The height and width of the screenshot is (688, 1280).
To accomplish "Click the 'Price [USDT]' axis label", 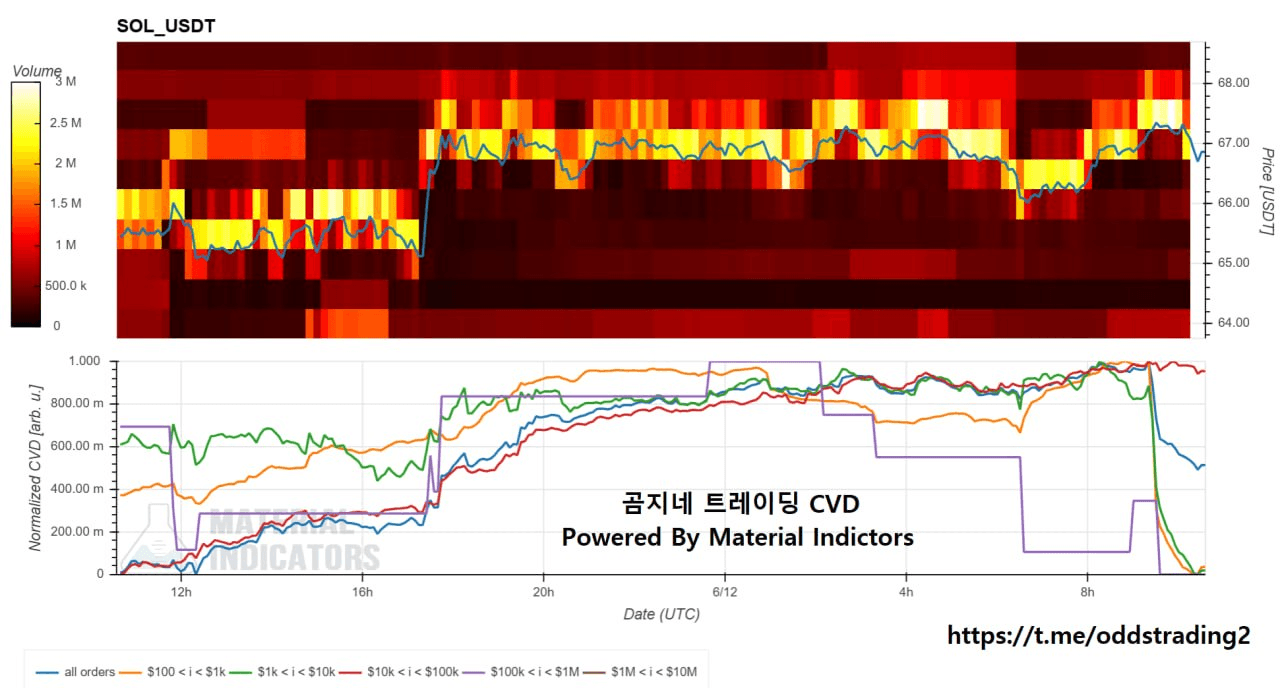I will [1266, 191].
